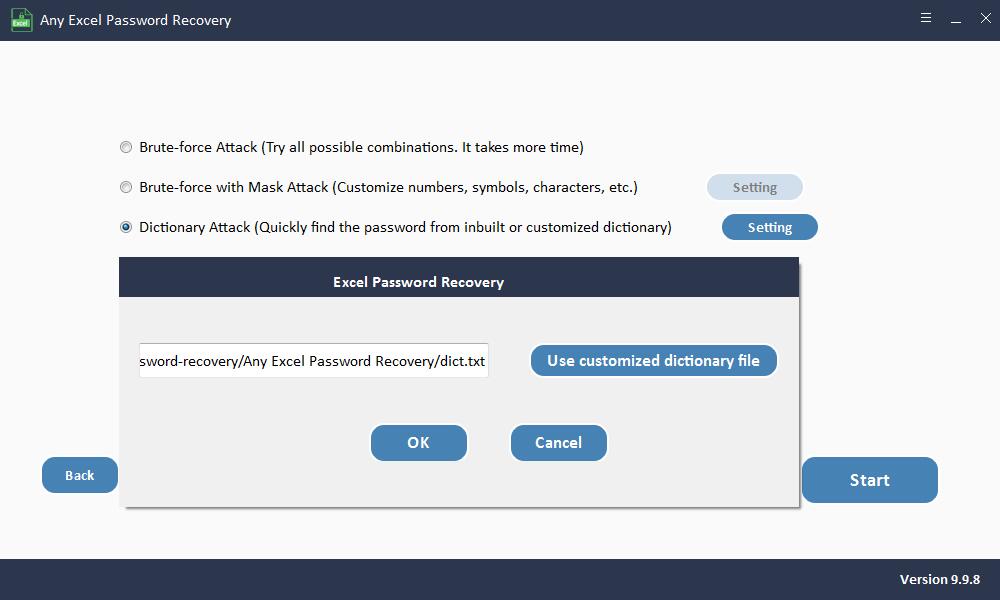Image resolution: width=1000 pixels, height=600 pixels.
Task: Choose the Brute-force with Mask Attack radio button
Action: (x=126, y=188)
